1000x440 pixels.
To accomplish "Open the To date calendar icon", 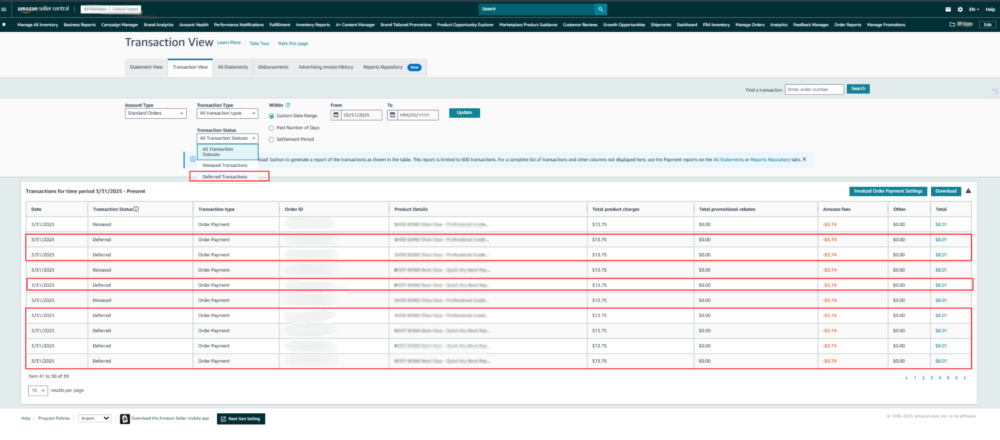I will coord(392,115).
